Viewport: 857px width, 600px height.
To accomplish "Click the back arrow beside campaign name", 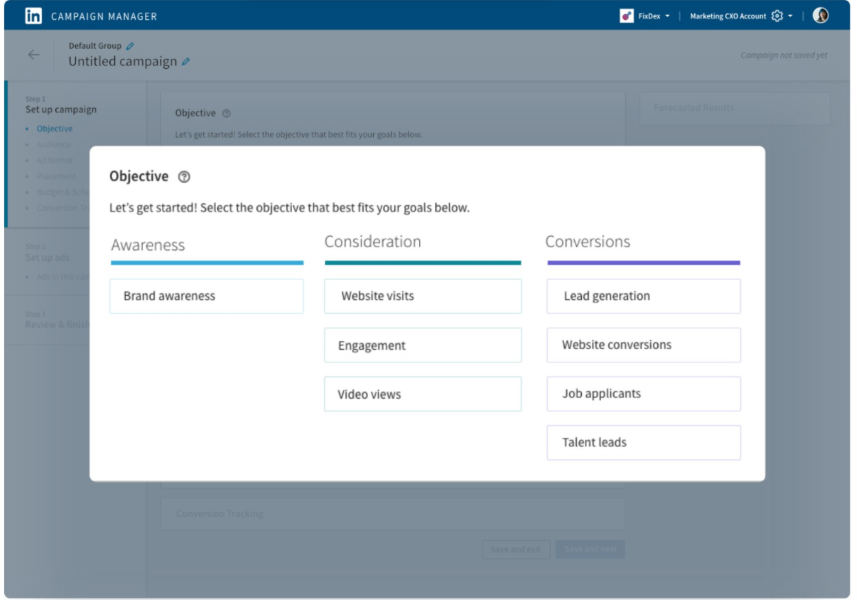I will click(x=34, y=55).
